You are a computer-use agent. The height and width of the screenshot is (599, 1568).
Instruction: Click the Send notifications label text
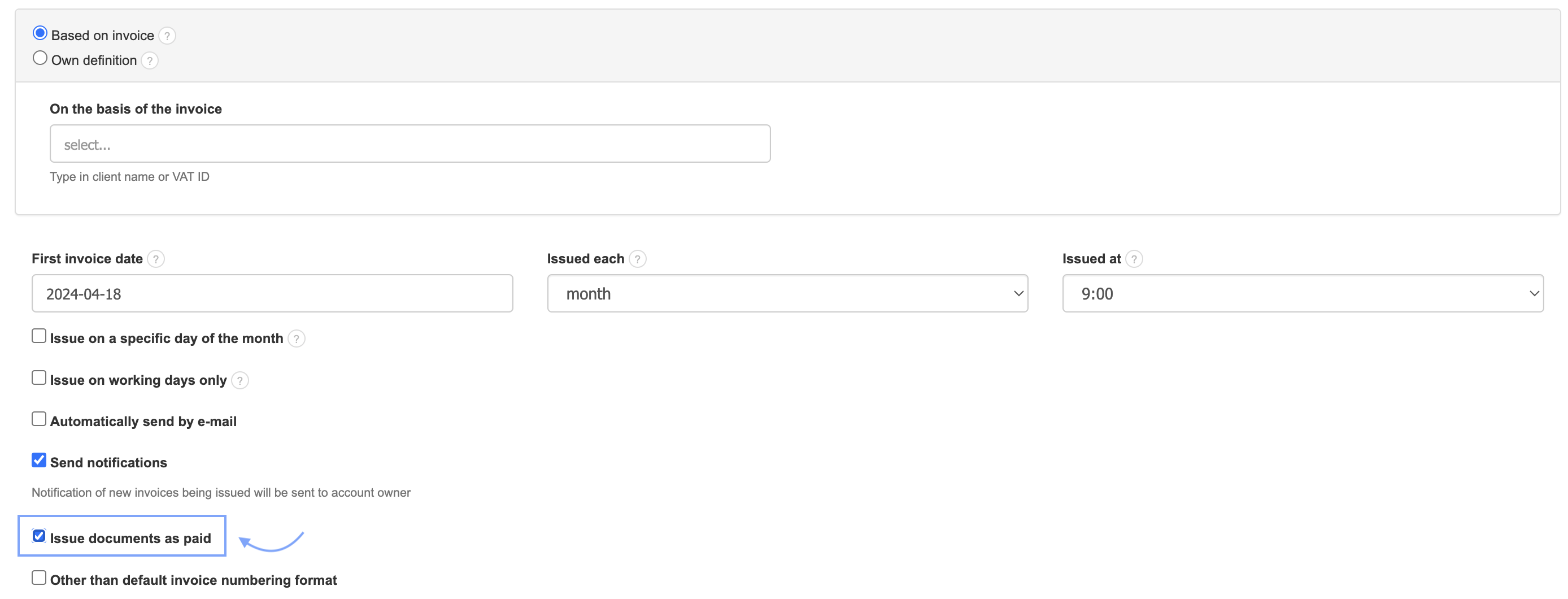[108, 463]
